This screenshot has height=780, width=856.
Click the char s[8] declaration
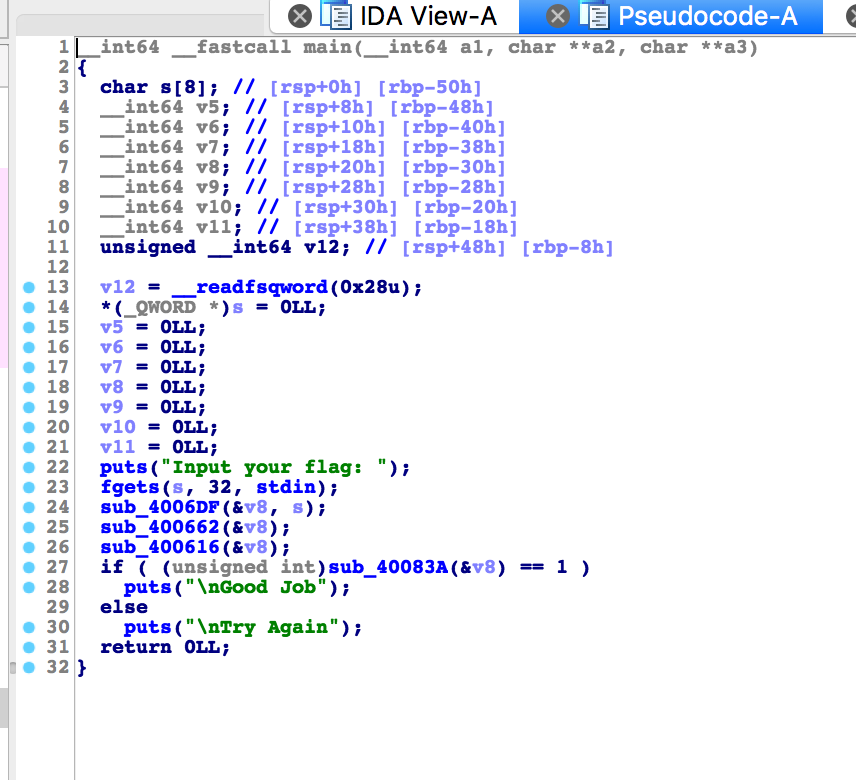point(159,87)
